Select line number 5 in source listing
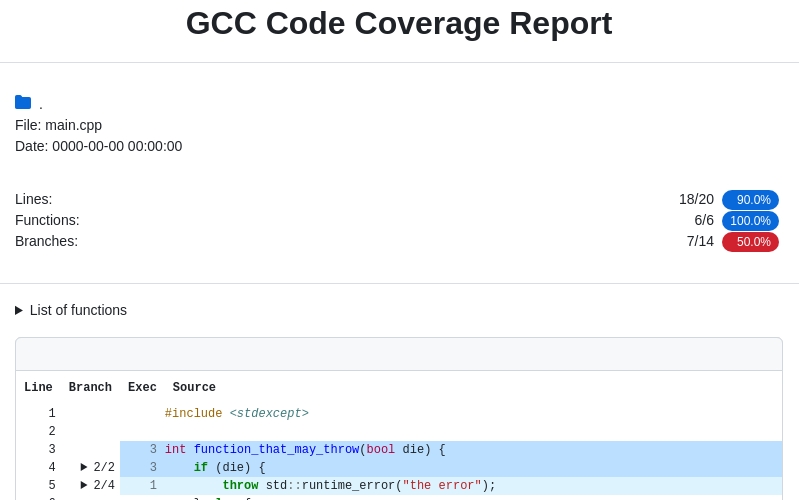 pyautogui.click(x=52, y=485)
